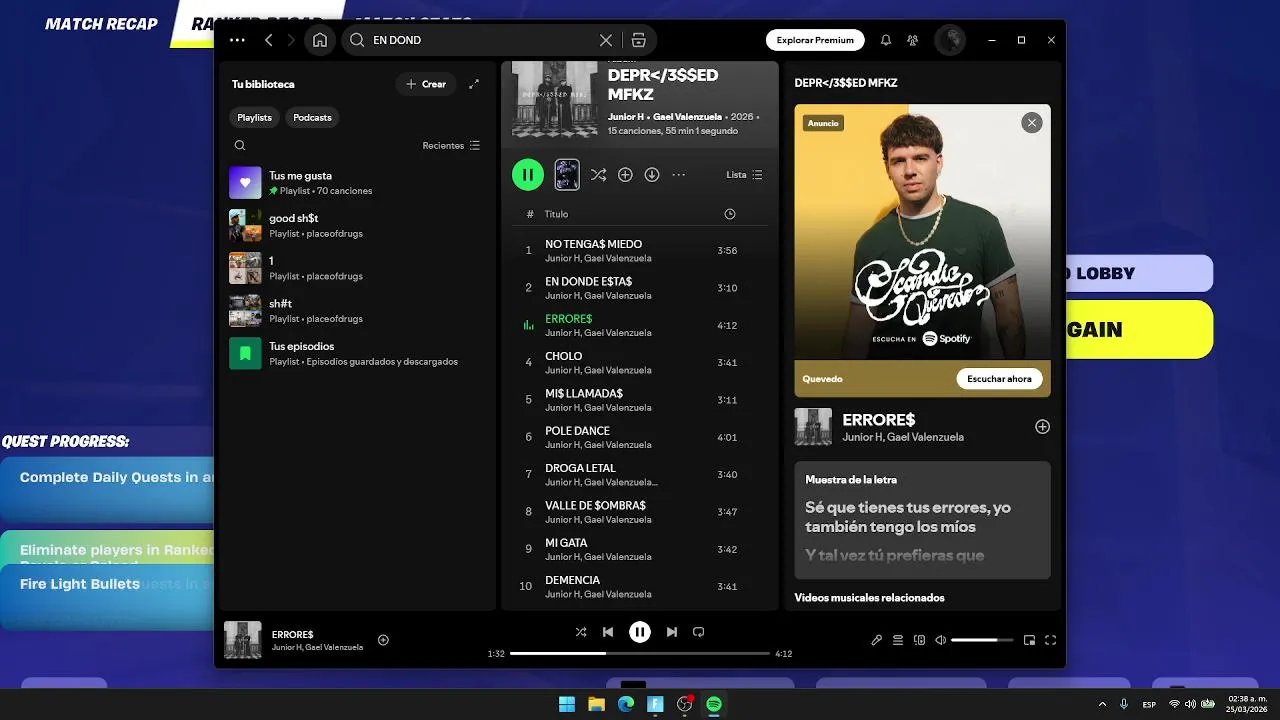This screenshot has width=1280, height=720.
Task: Toggle shuffle in the player bar
Action: (x=581, y=632)
